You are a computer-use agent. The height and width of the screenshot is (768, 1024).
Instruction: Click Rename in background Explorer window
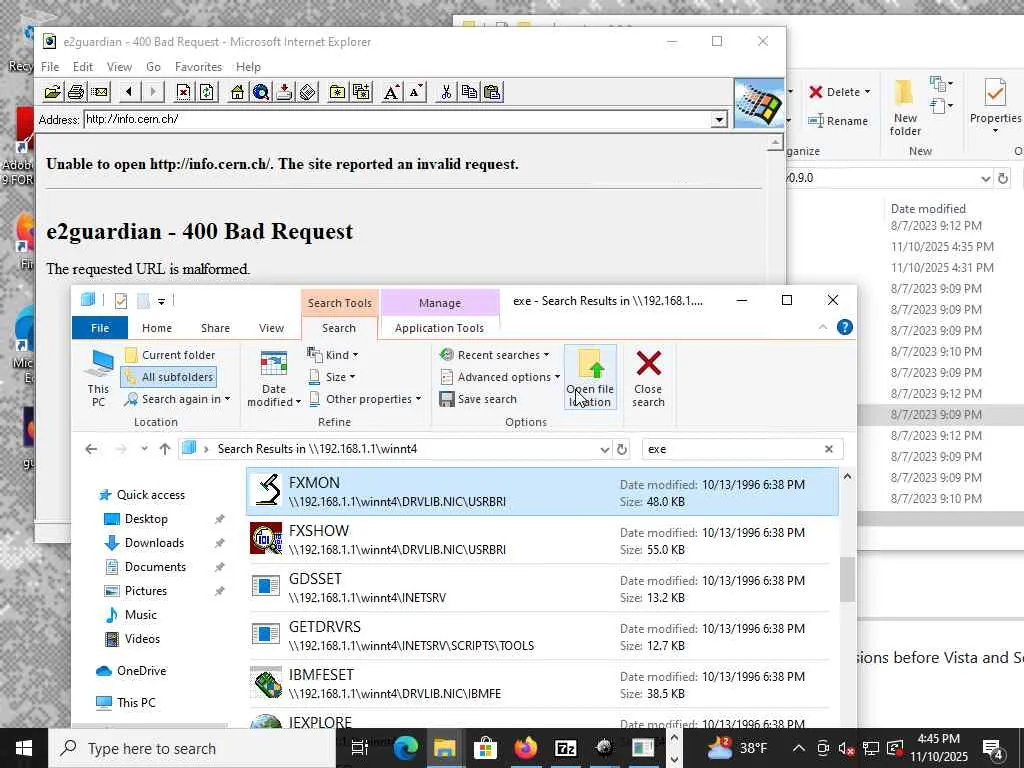pos(838,121)
